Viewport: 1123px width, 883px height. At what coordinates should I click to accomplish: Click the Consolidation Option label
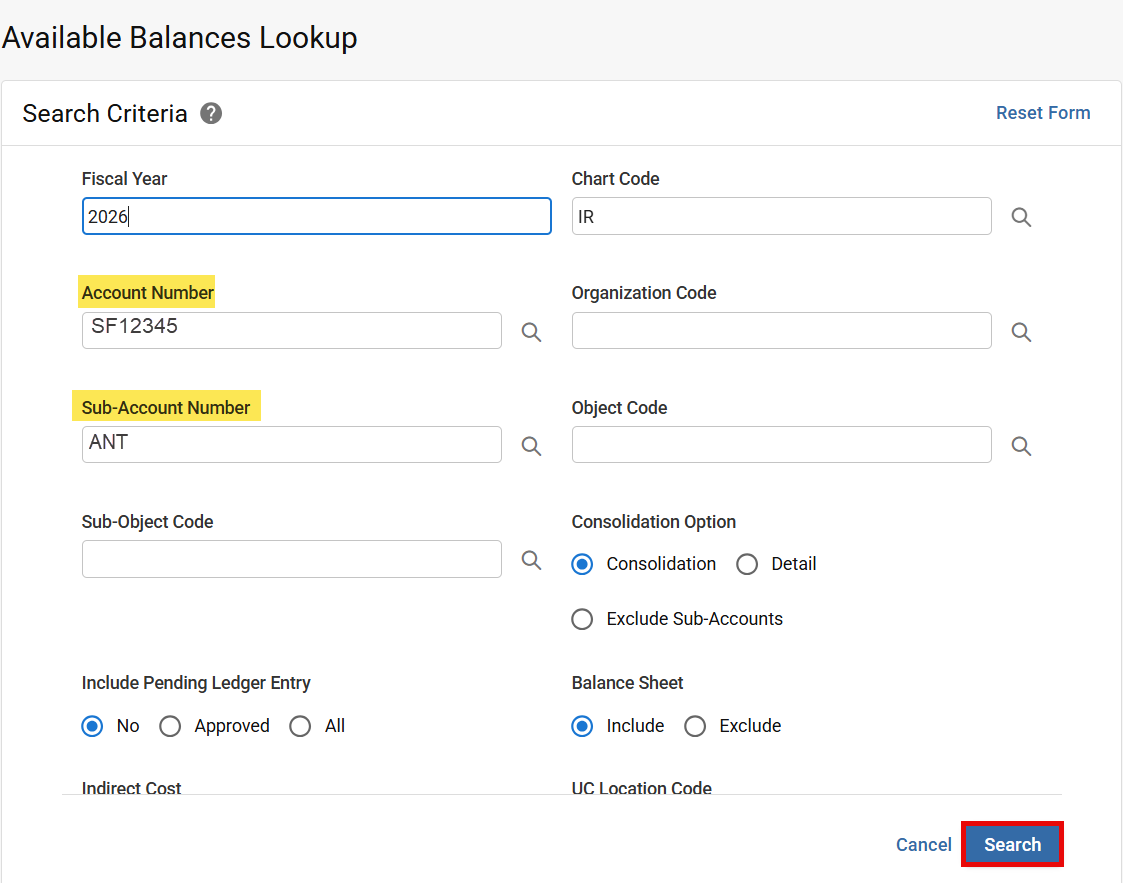coord(653,522)
